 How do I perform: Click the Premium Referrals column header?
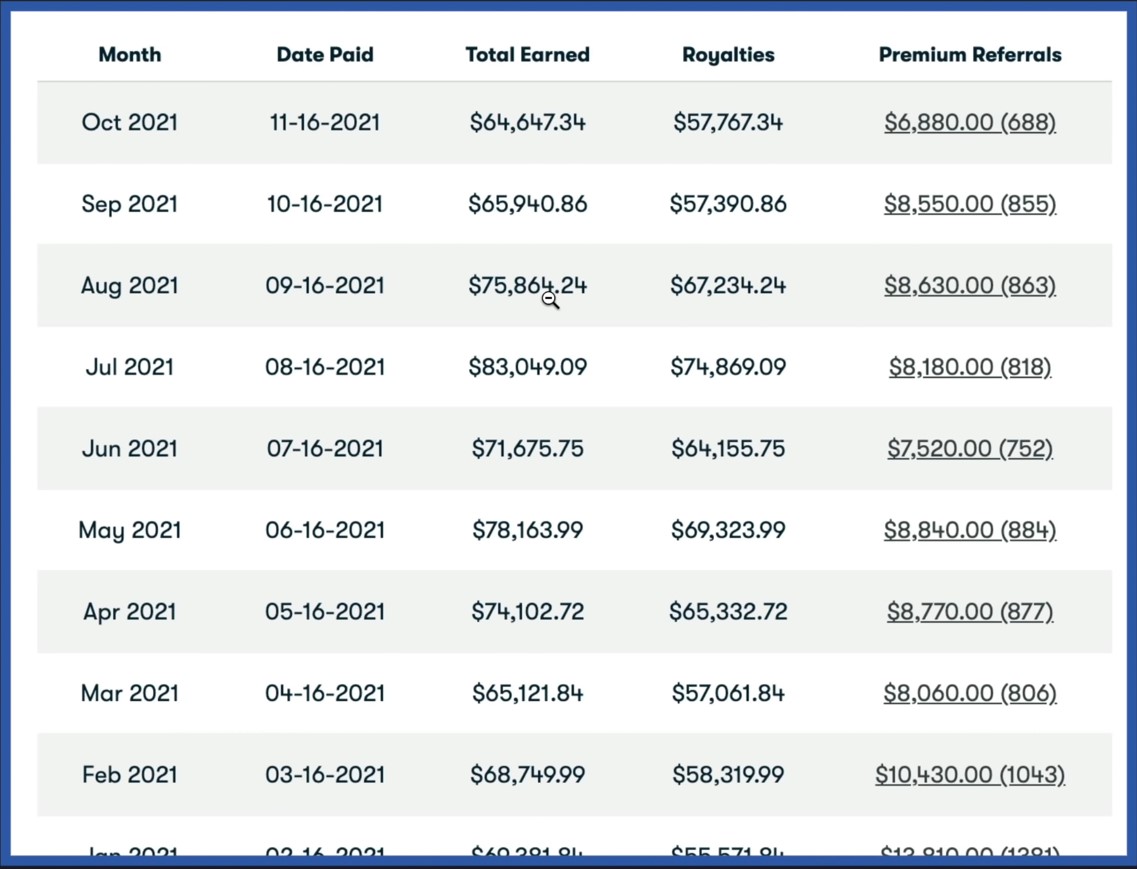(970, 55)
